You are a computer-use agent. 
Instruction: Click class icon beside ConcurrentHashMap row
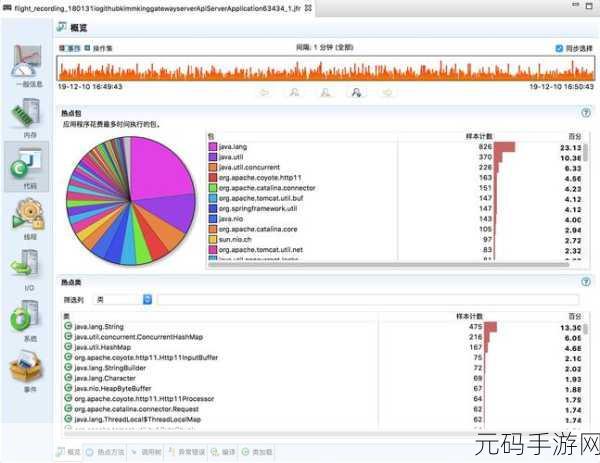coord(68,337)
